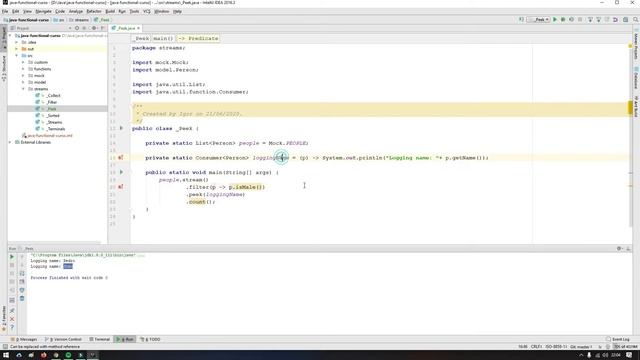Open the Event Log button
Viewport: 640px width, 360px height.
[x=618, y=339]
